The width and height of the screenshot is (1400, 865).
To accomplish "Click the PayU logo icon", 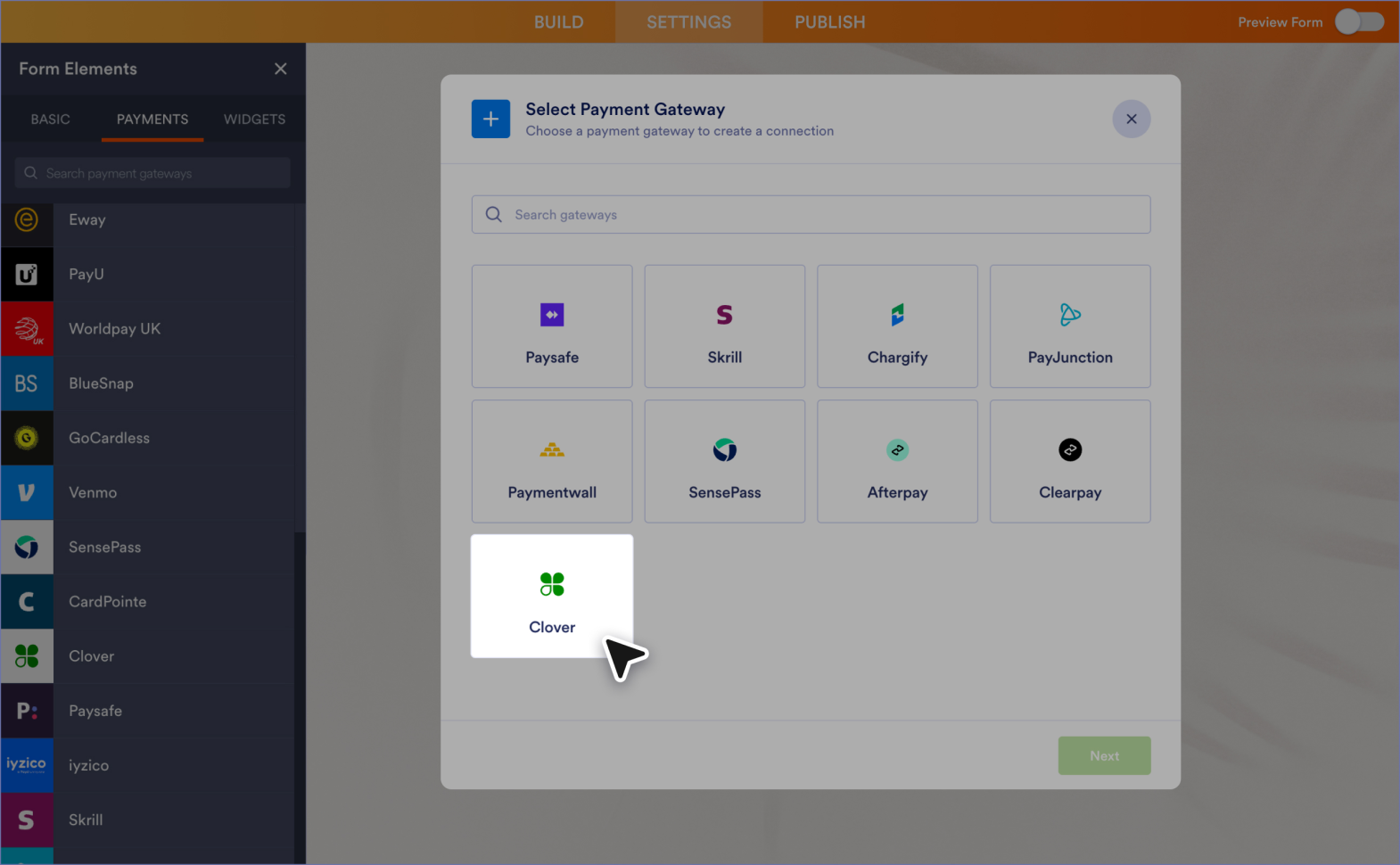I will [x=27, y=274].
